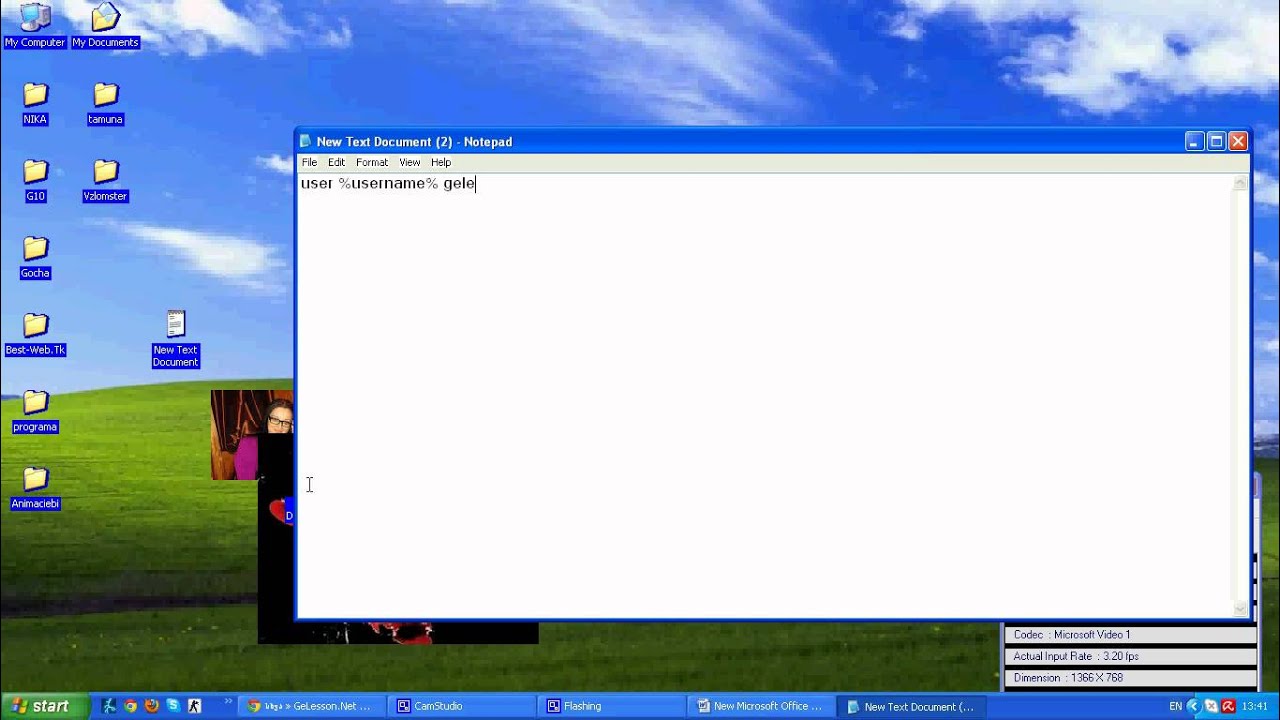Open the Format menu in Notepad
This screenshot has width=1280, height=720.
tap(372, 162)
